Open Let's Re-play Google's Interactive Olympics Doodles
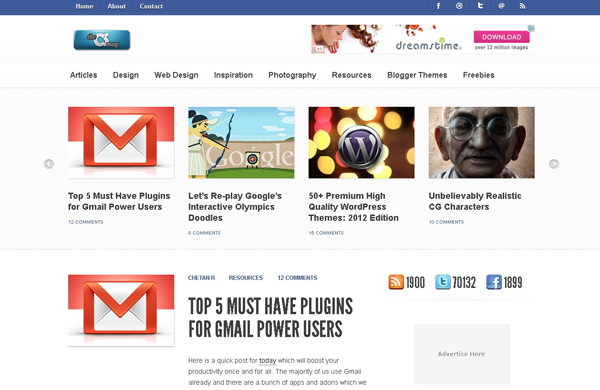Viewport: 600px width, 390px height. (235, 207)
